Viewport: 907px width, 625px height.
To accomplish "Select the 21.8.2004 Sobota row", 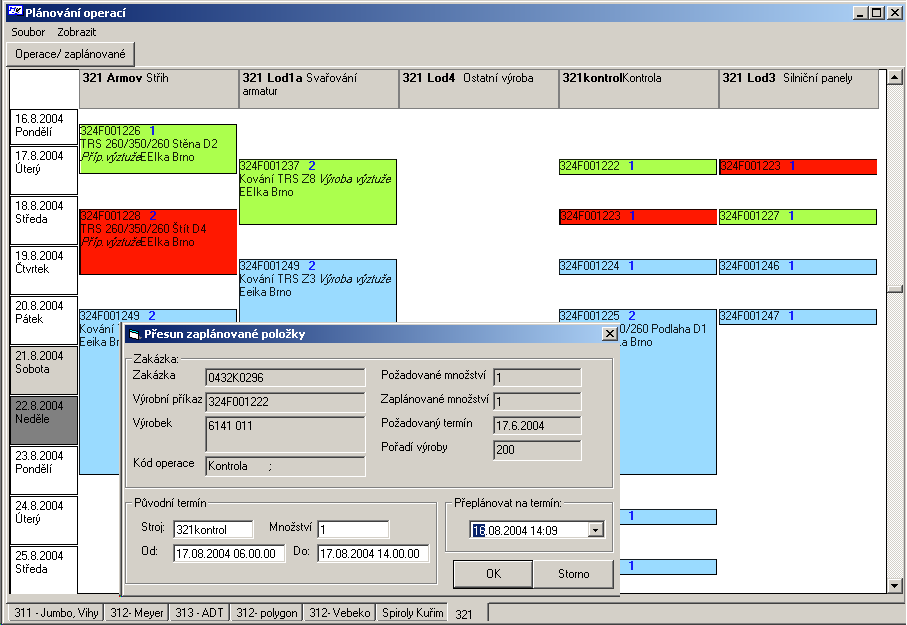I will 44,370.
